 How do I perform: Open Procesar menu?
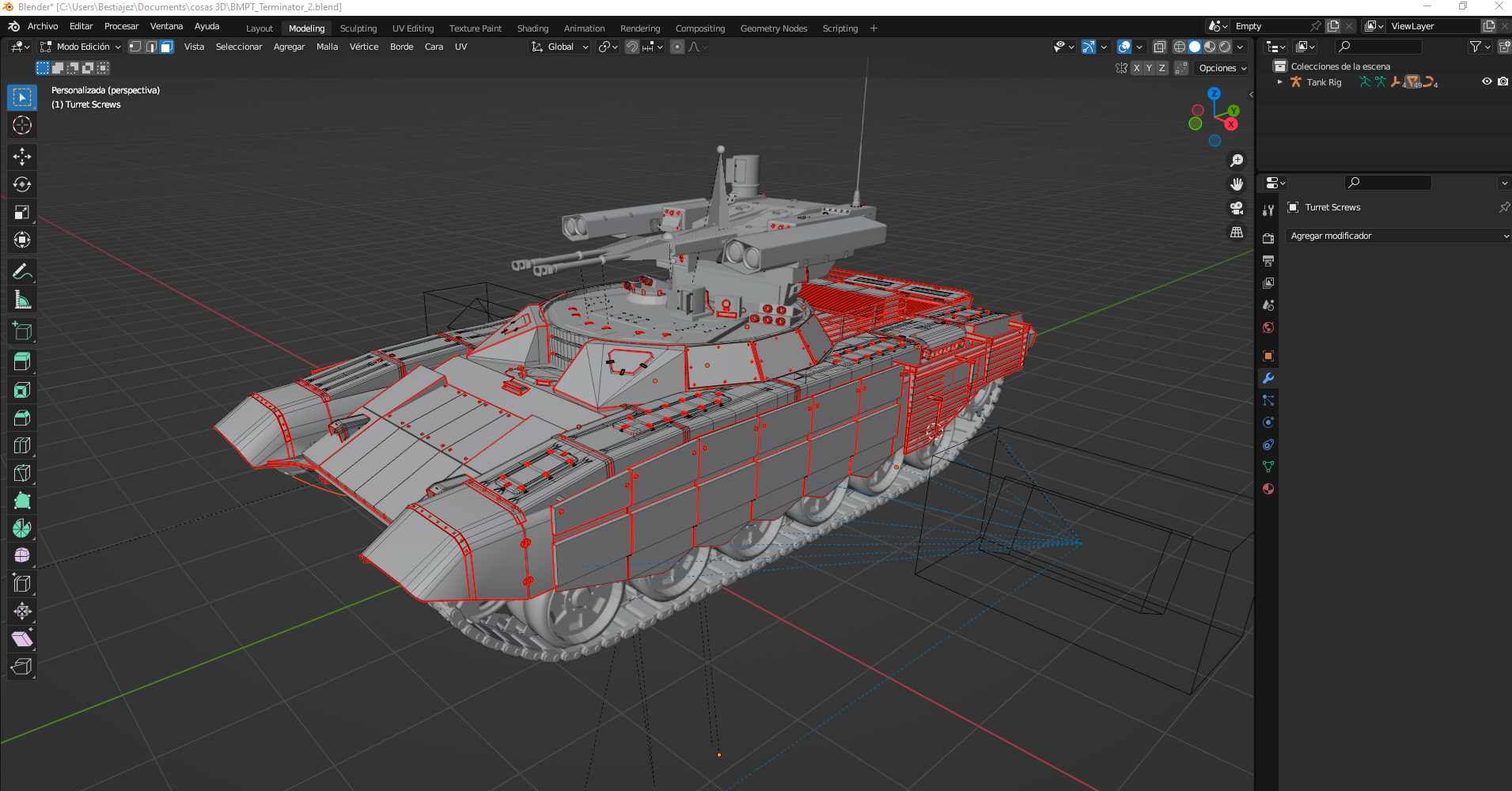tap(122, 26)
